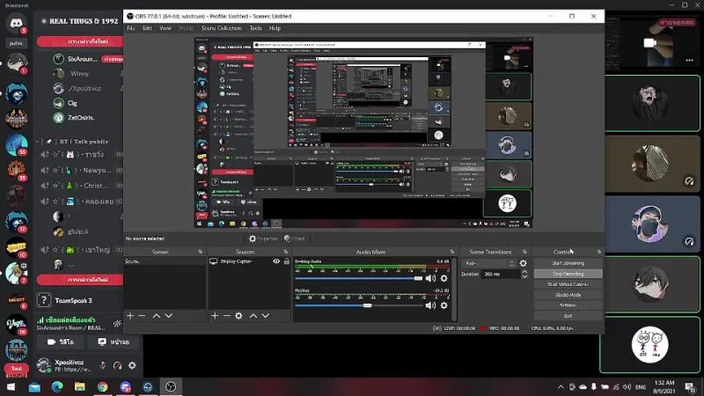Screen dimensions: 704x396
Task: Turn on Discord camera with Video button
Action: click(x=61, y=342)
